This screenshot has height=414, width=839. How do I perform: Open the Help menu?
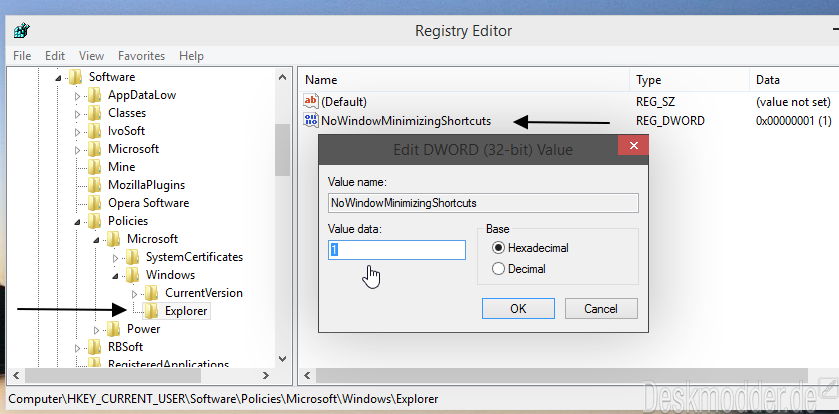coord(191,56)
